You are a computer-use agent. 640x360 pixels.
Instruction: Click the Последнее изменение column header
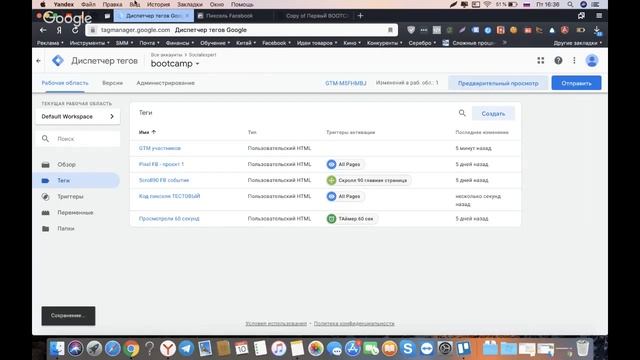(x=482, y=132)
